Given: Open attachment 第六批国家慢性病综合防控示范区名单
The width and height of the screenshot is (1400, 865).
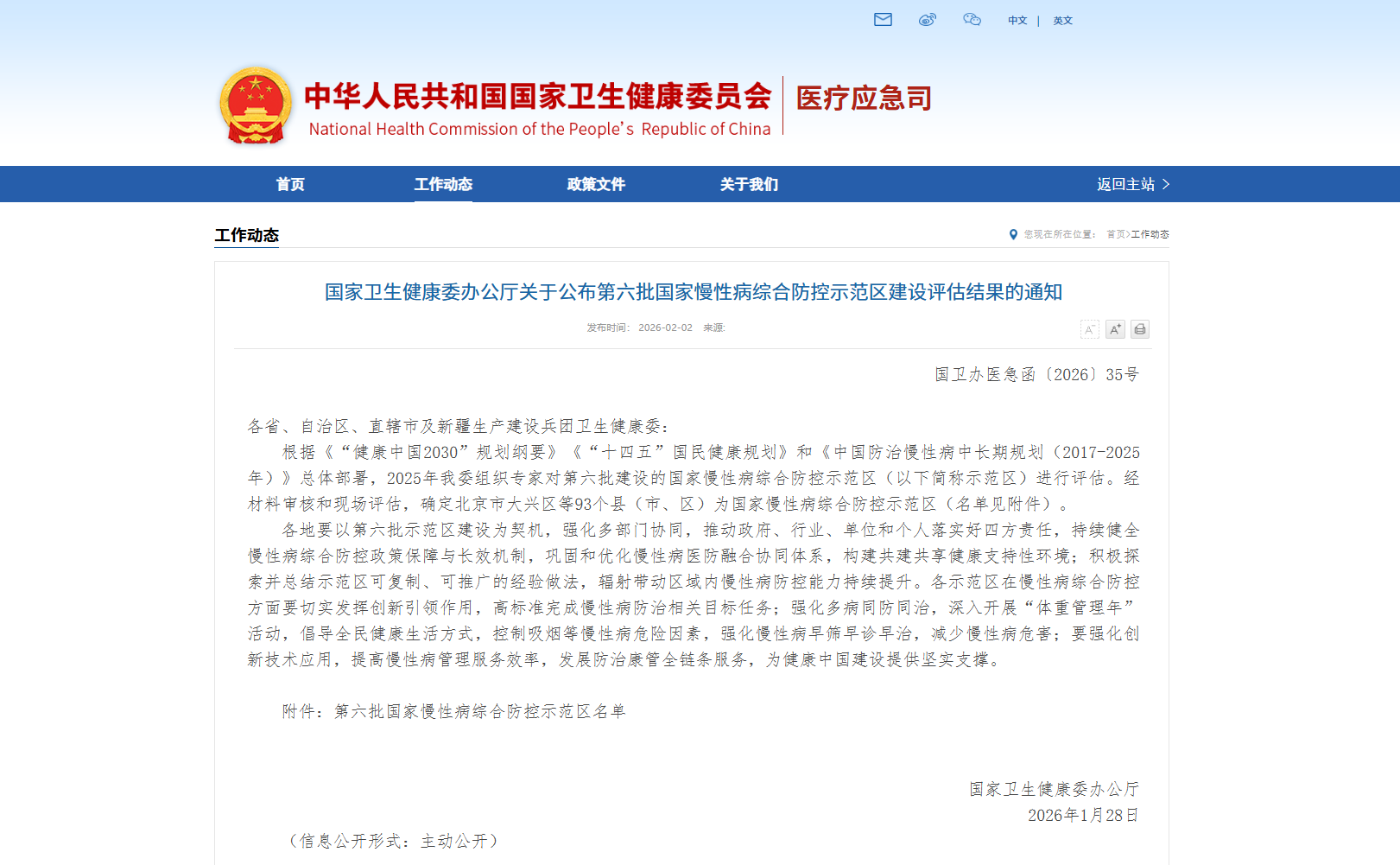Looking at the screenshot, I should coord(479,711).
